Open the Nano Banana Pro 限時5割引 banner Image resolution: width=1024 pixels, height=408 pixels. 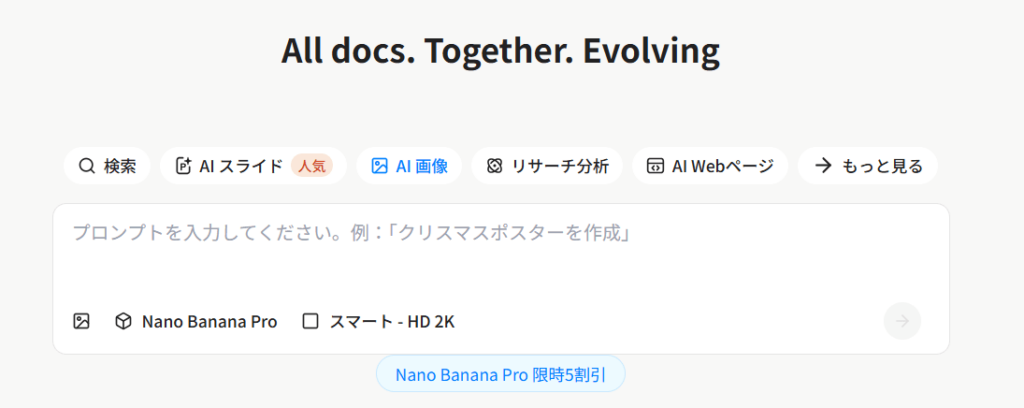500,375
